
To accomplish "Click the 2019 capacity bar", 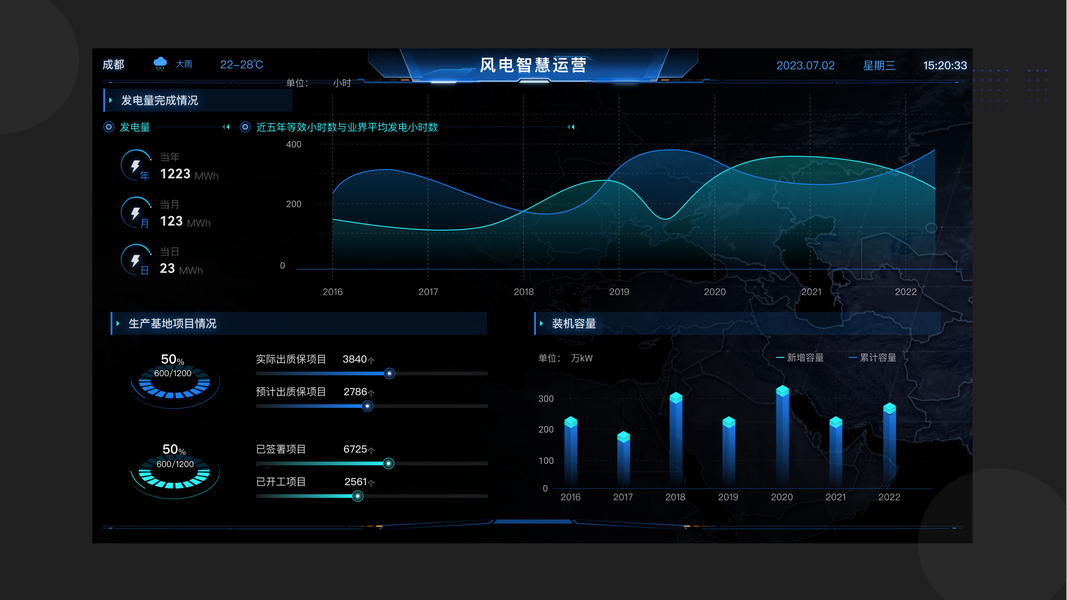I will click(x=729, y=452).
